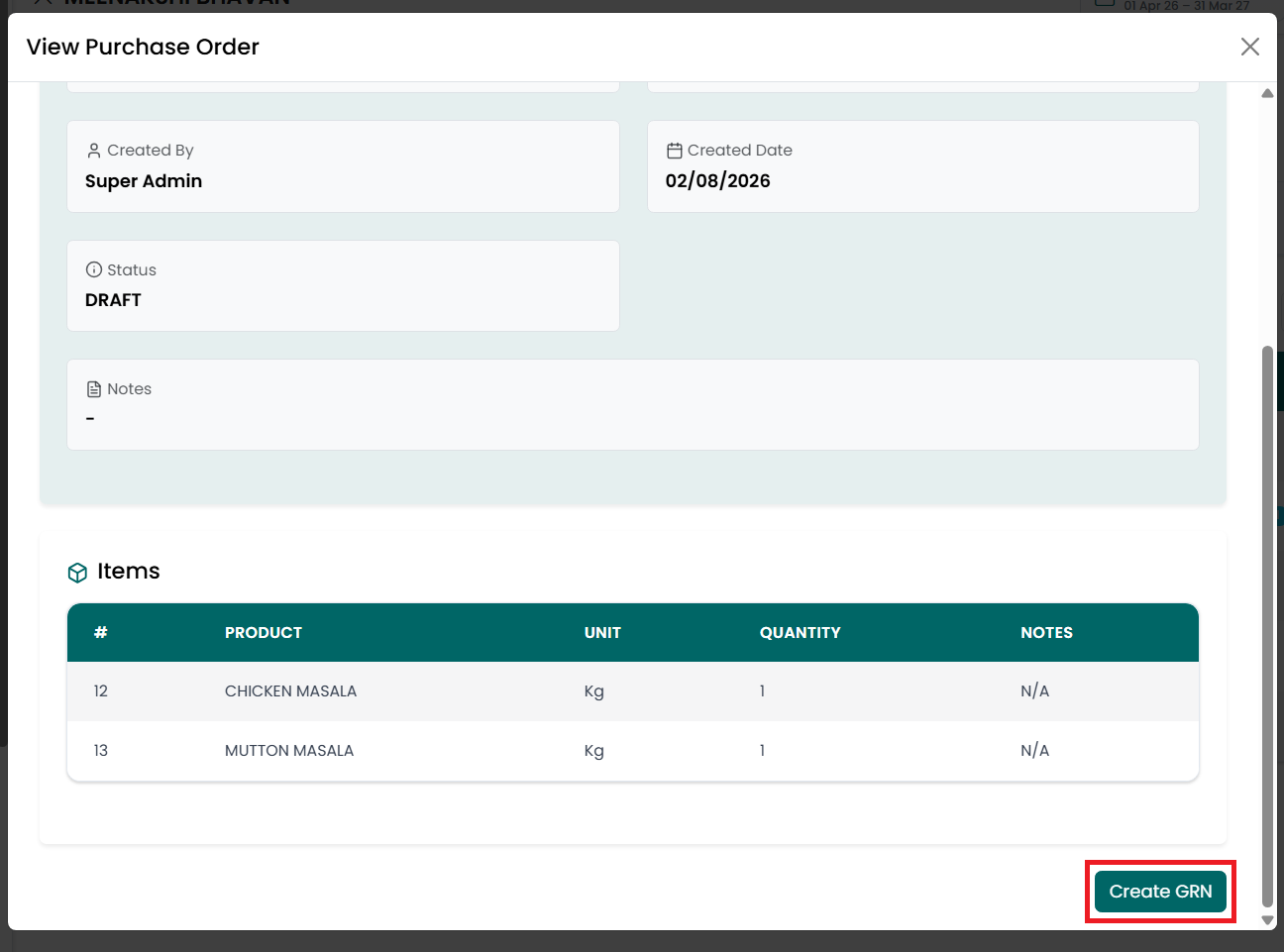Click the Created By person icon

pos(94,151)
